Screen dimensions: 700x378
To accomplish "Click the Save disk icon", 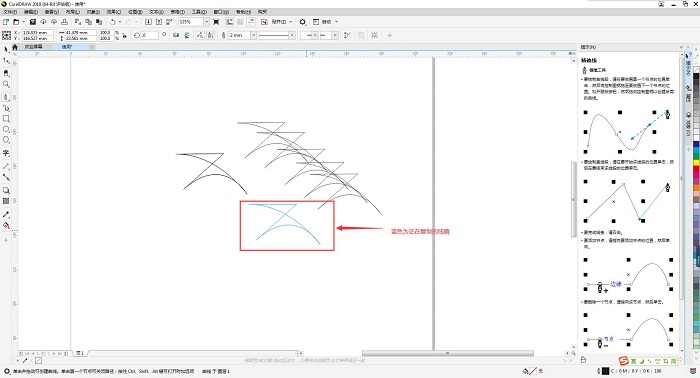I will 33,22.
